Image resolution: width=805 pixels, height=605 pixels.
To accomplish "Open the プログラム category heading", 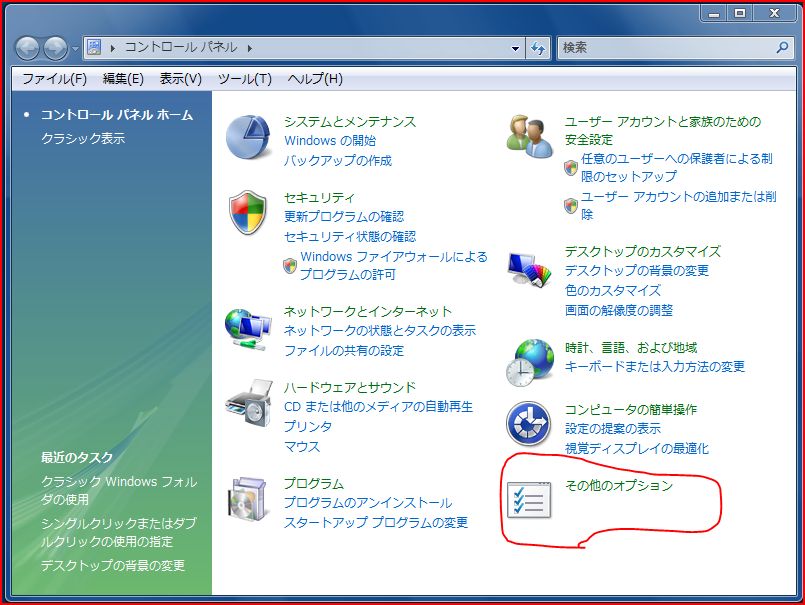I will [314, 483].
